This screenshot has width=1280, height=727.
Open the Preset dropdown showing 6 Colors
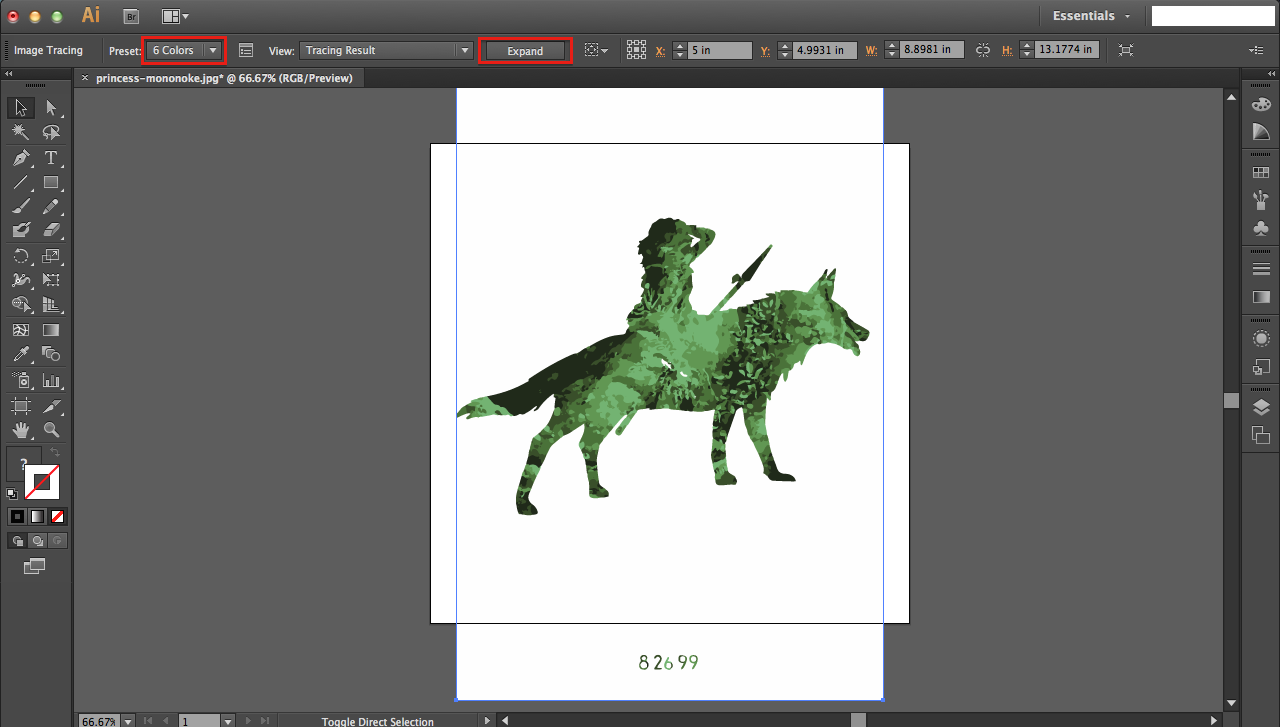(184, 50)
